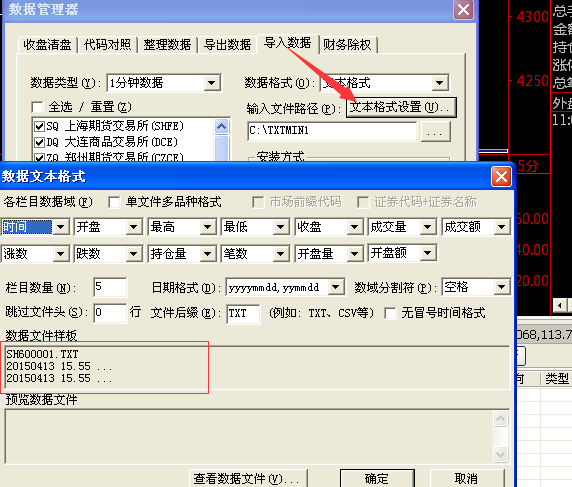Open the 收盘 field dropdown
This screenshot has height=487, width=572.
point(354,227)
